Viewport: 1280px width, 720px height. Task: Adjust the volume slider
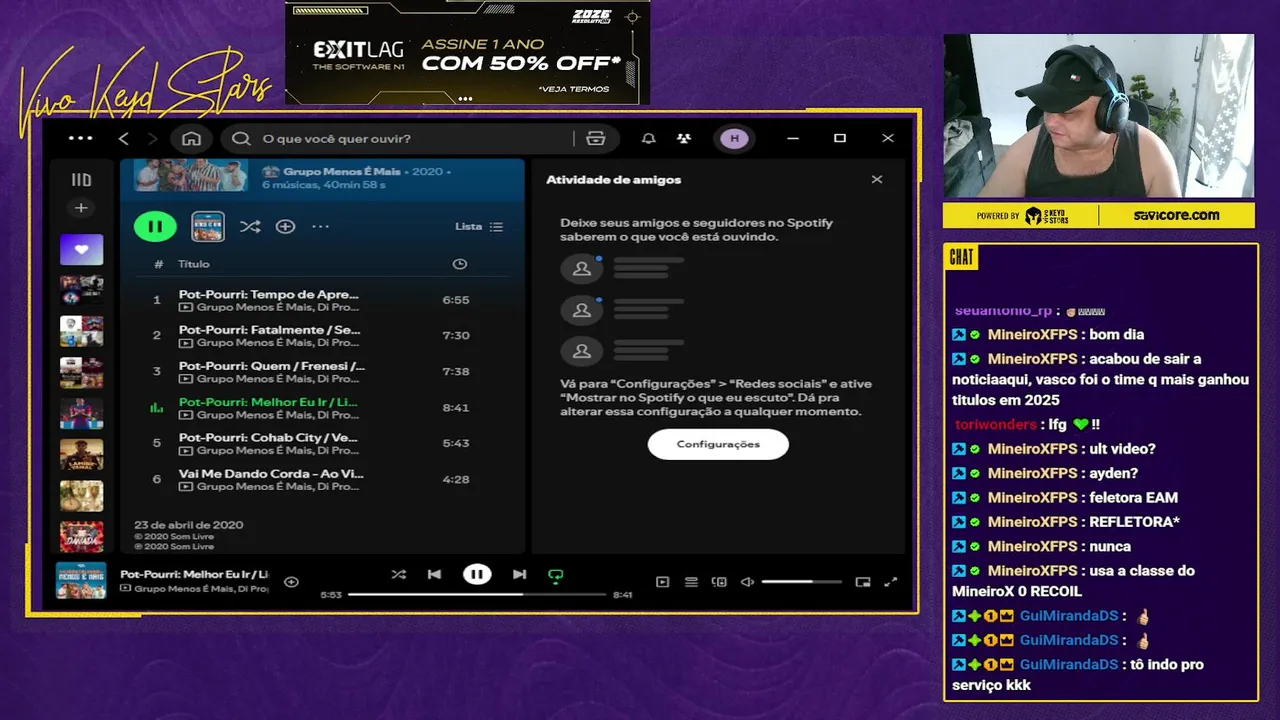pyautogui.click(x=801, y=582)
